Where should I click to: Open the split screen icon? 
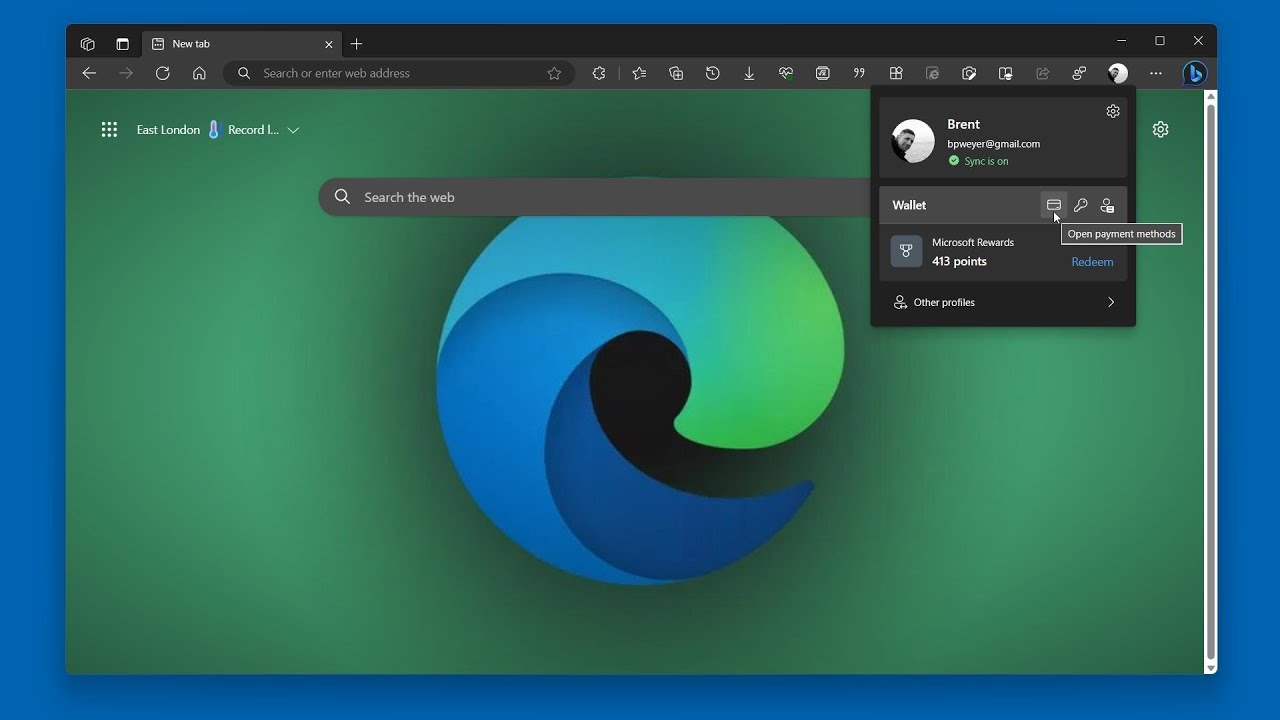(1006, 73)
